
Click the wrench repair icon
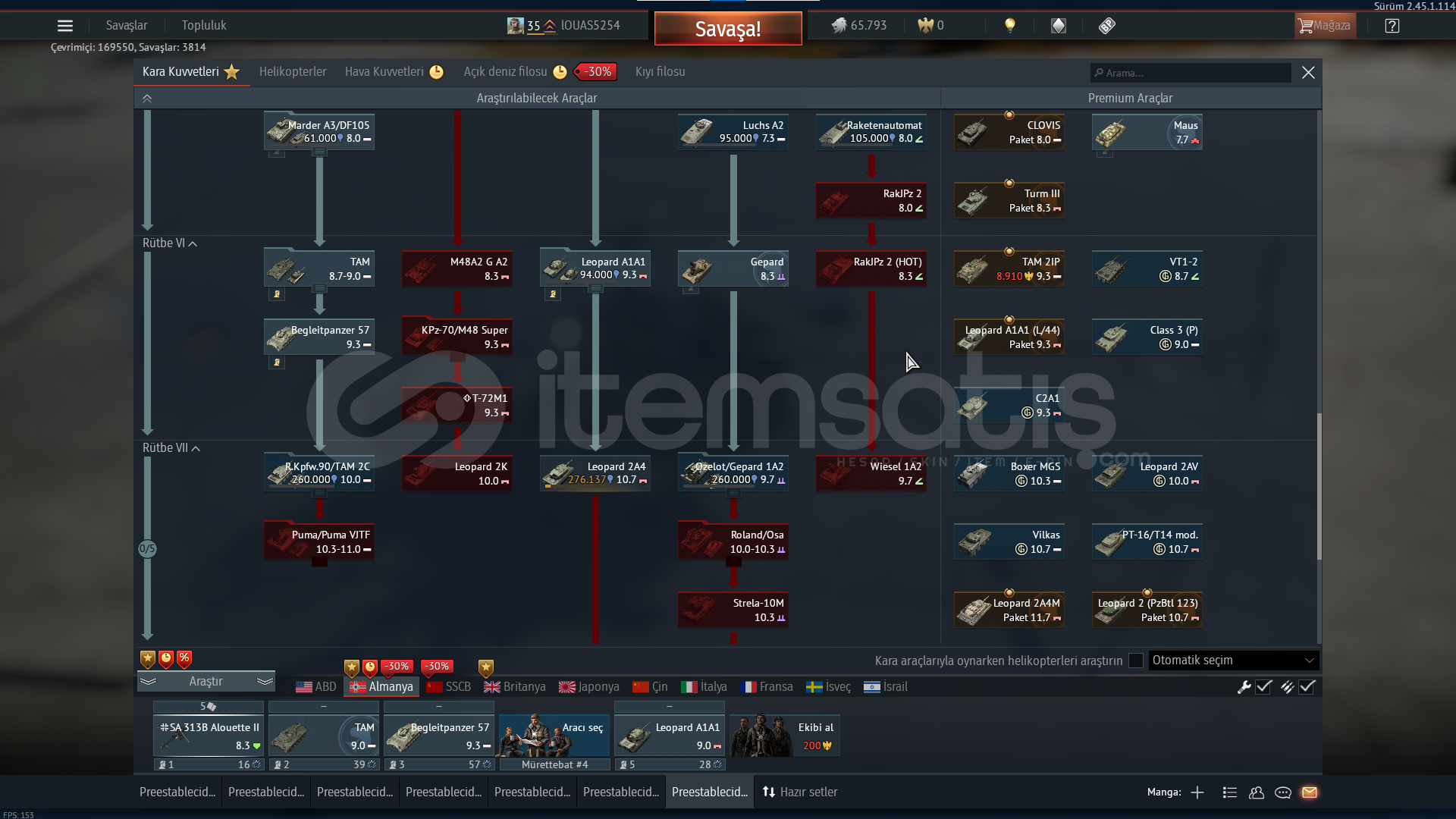(x=1244, y=687)
